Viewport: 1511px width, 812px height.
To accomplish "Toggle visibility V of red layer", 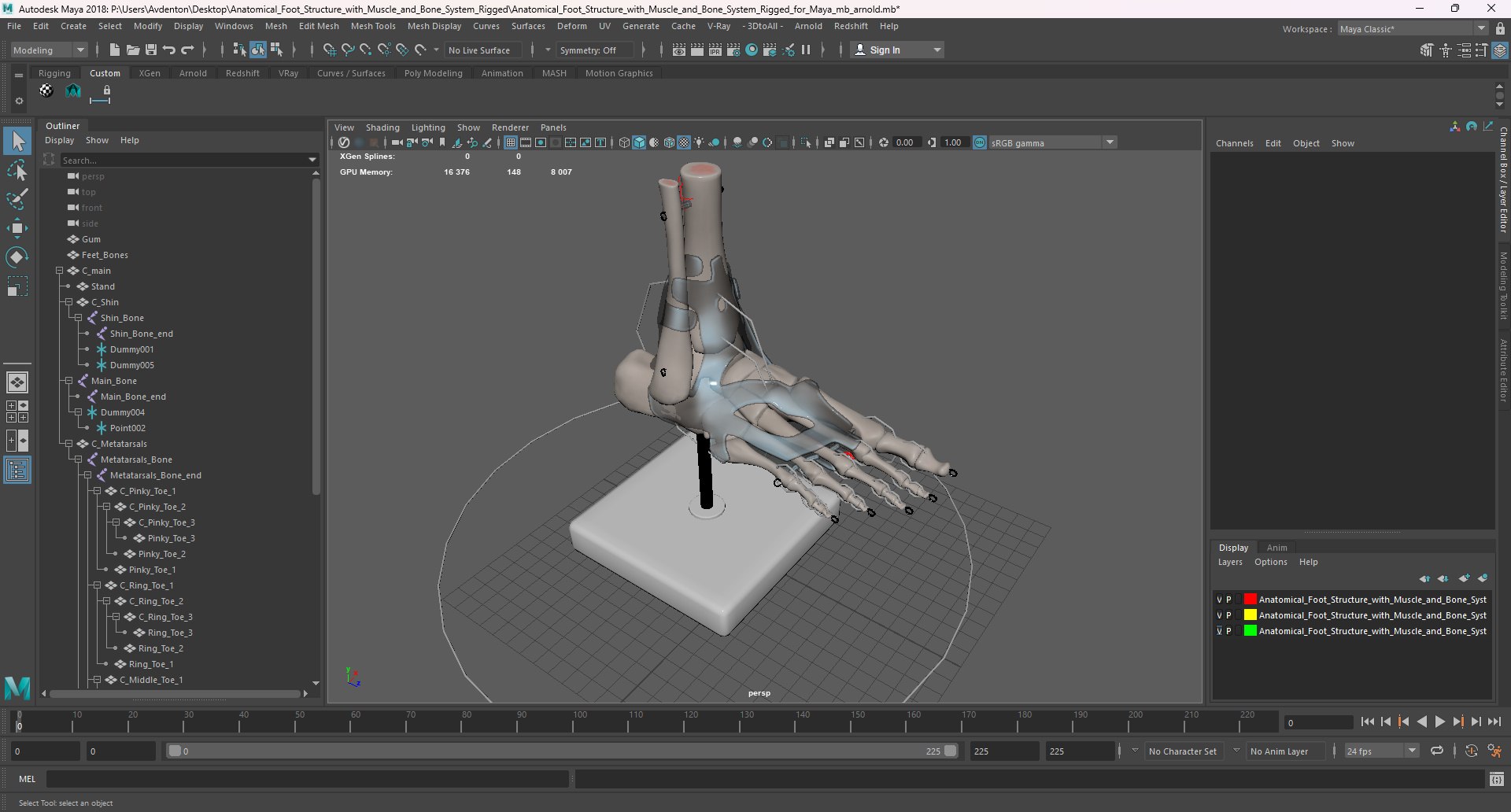I will 1220,600.
